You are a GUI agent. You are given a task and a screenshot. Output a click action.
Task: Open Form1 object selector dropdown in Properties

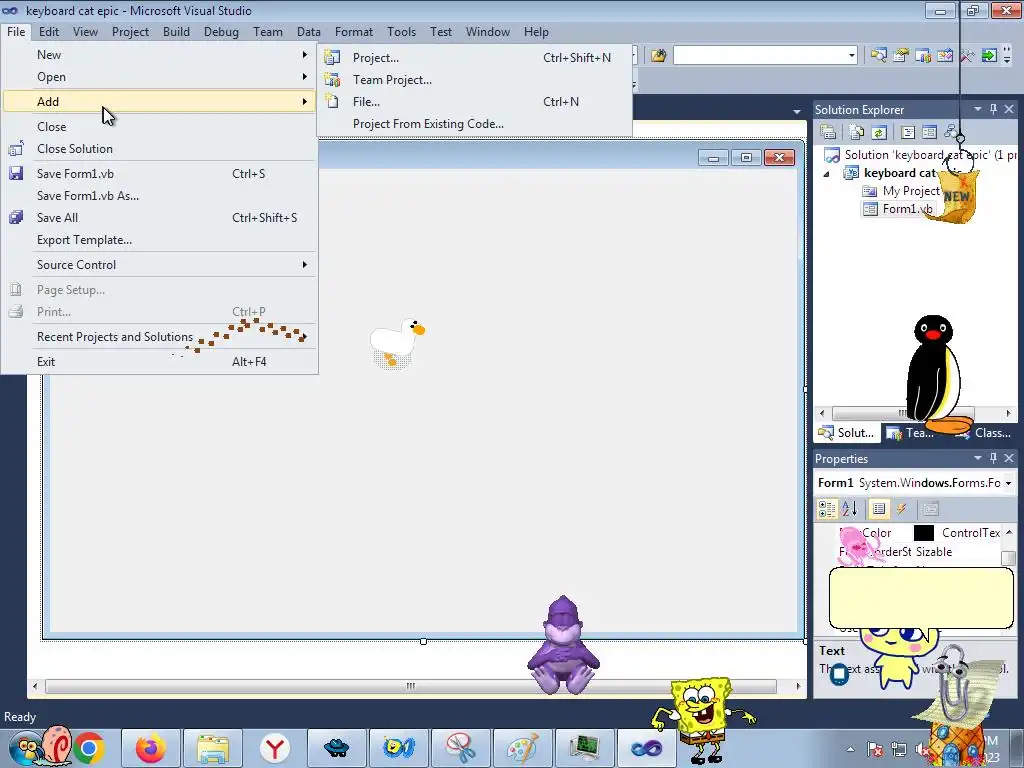click(x=1008, y=483)
